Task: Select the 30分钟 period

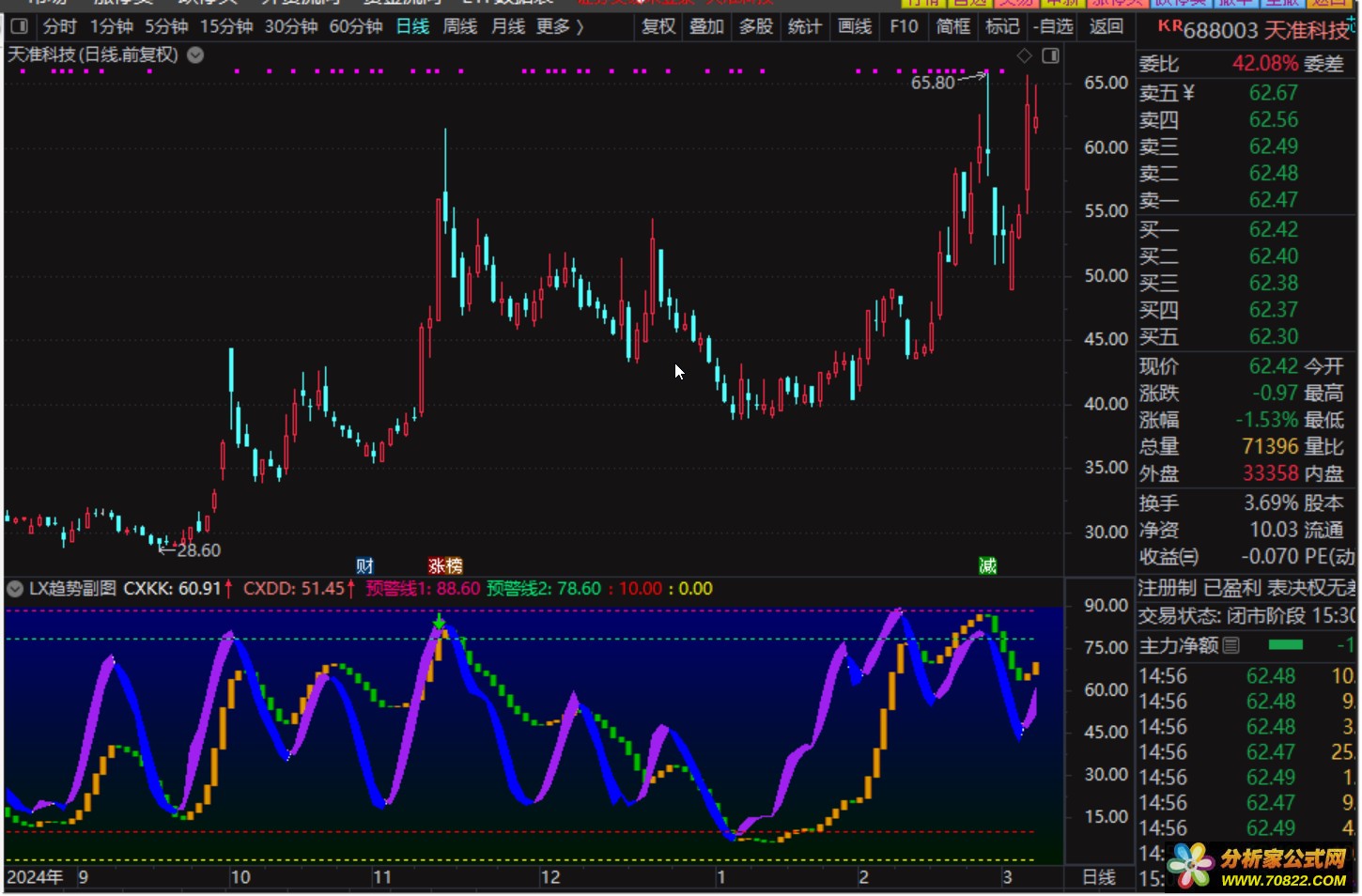Action: click(291, 26)
